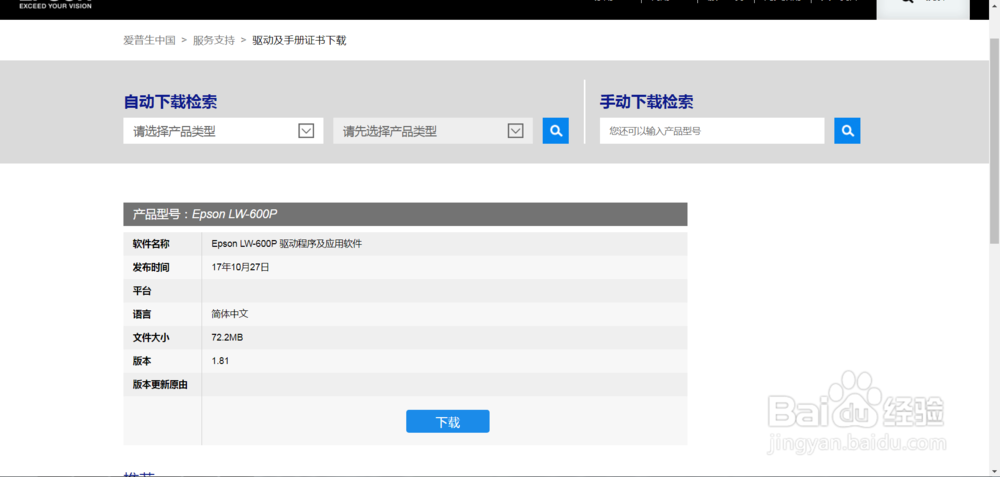This screenshot has width=1000, height=477.
Task: Click the 语言 row label
Action: coord(142,314)
